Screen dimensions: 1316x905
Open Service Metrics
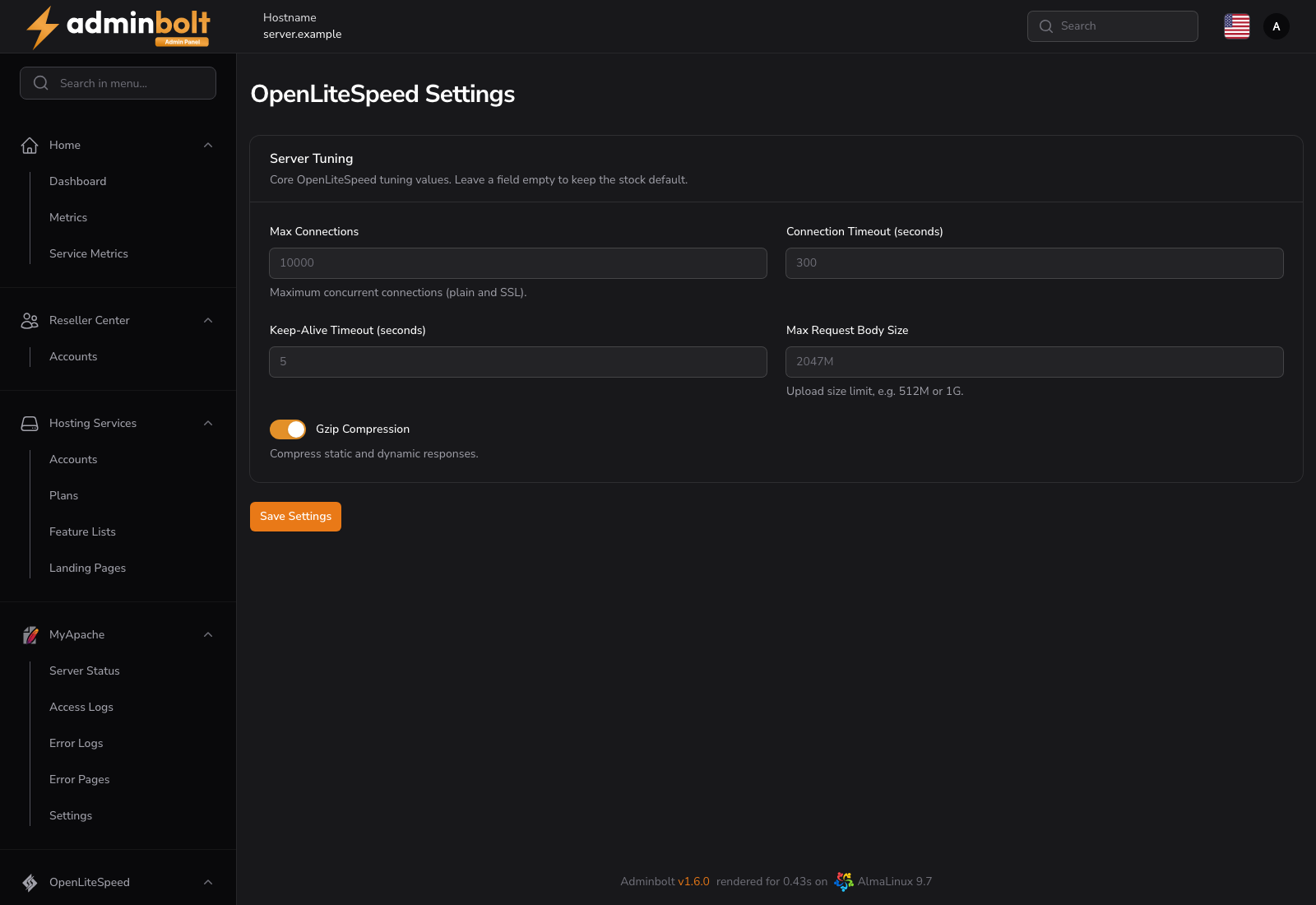[x=89, y=253]
